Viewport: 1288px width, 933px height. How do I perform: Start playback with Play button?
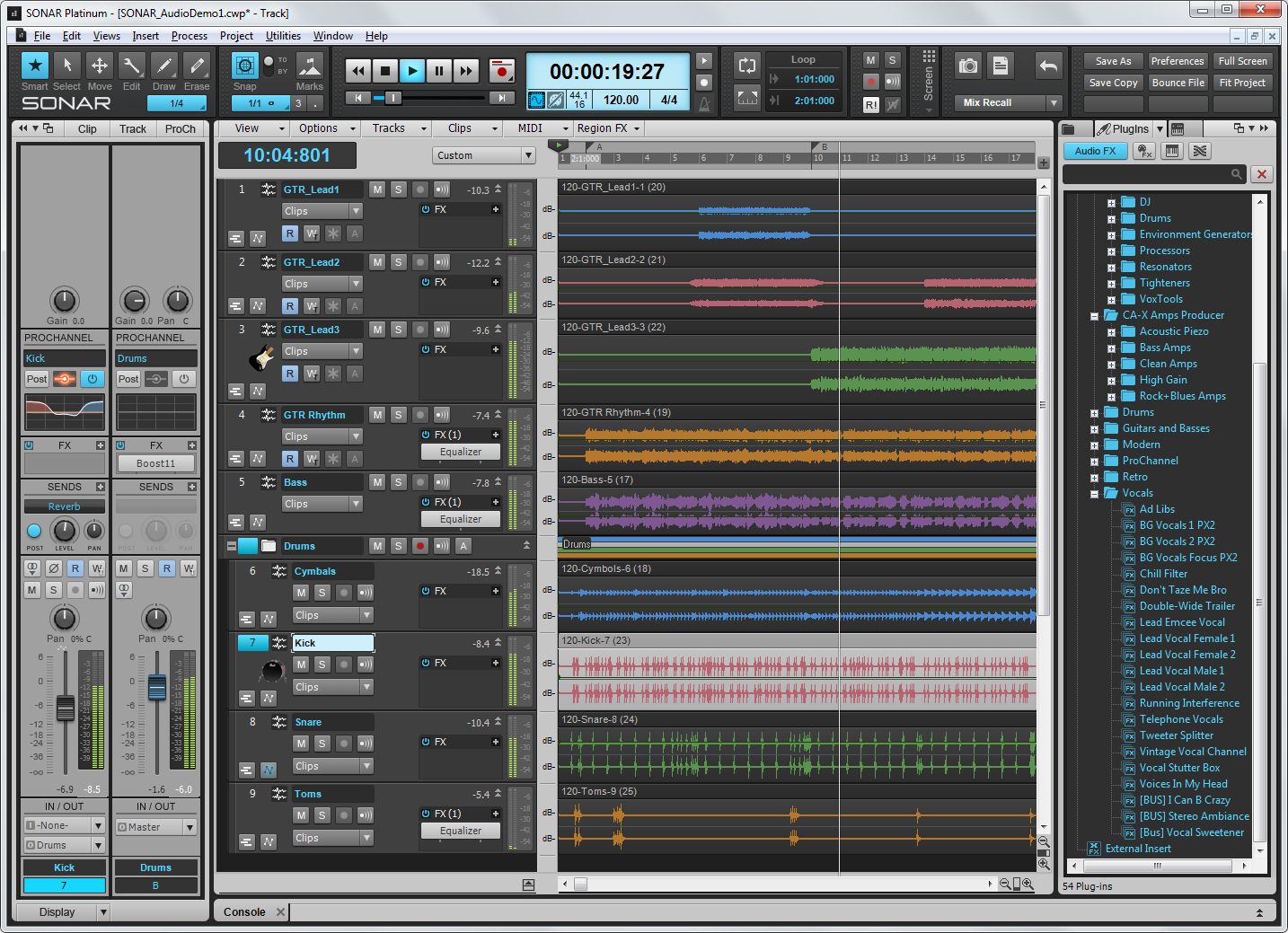point(412,71)
